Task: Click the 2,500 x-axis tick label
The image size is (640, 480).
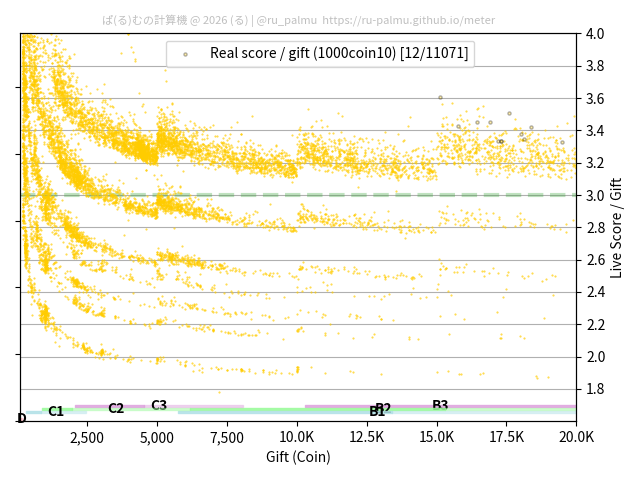Action: (x=87, y=437)
